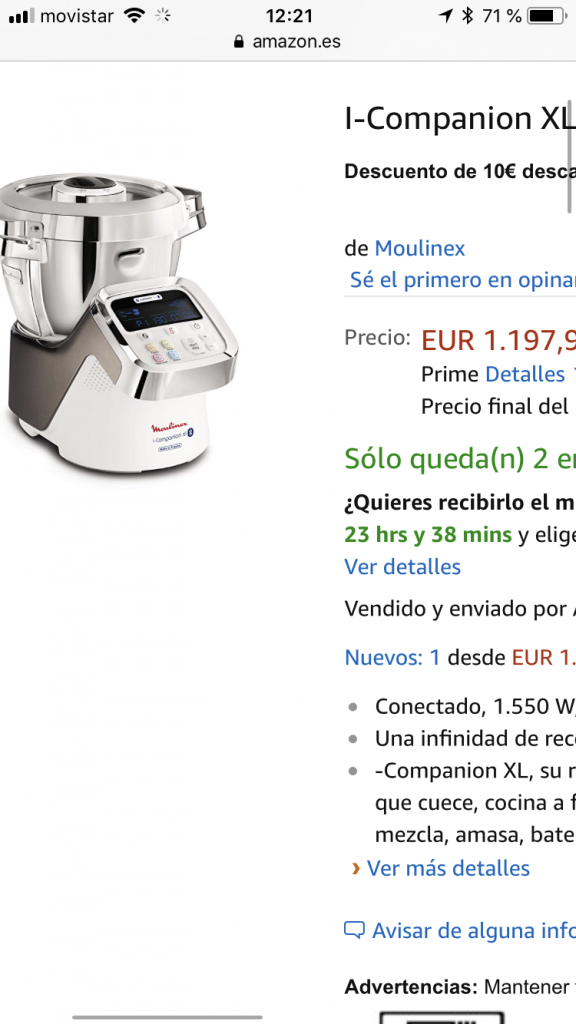Tap the battery indicator icon

point(546,16)
